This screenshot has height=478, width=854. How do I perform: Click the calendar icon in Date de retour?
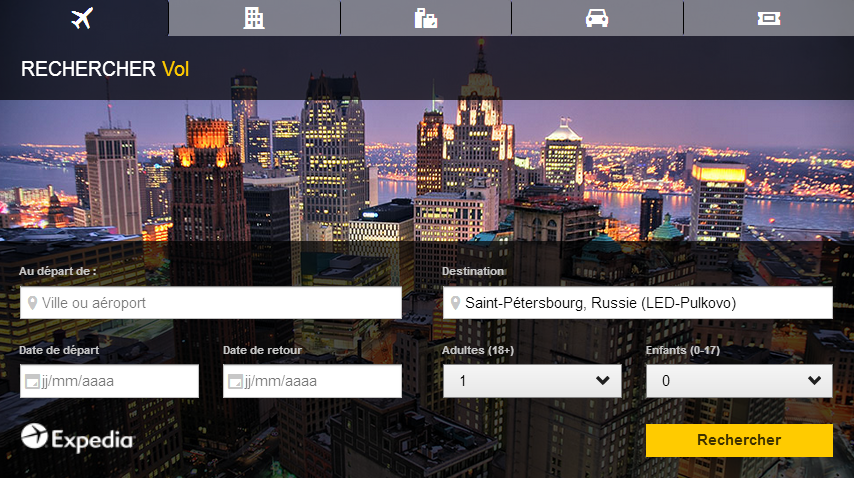[x=236, y=381]
